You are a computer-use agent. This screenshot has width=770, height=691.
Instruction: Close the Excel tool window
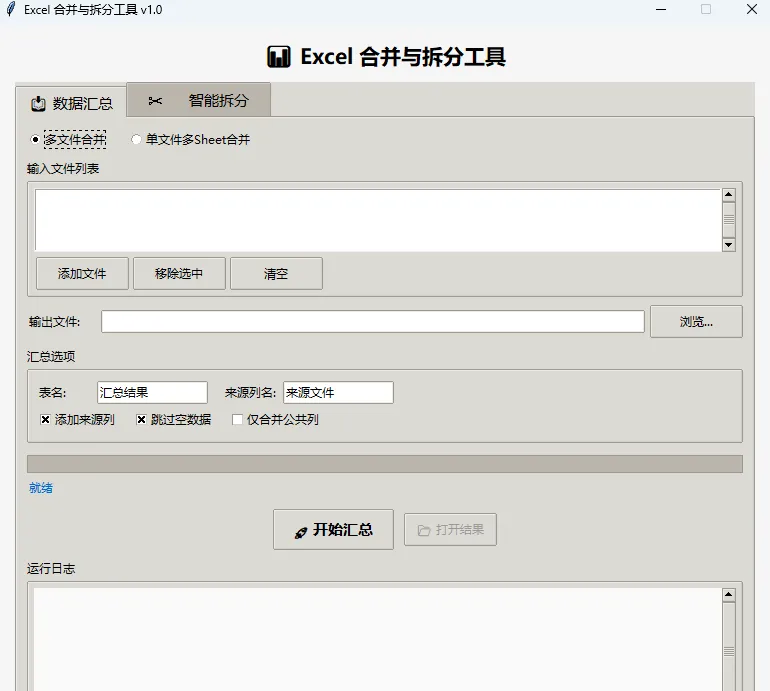click(x=751, y=9)
